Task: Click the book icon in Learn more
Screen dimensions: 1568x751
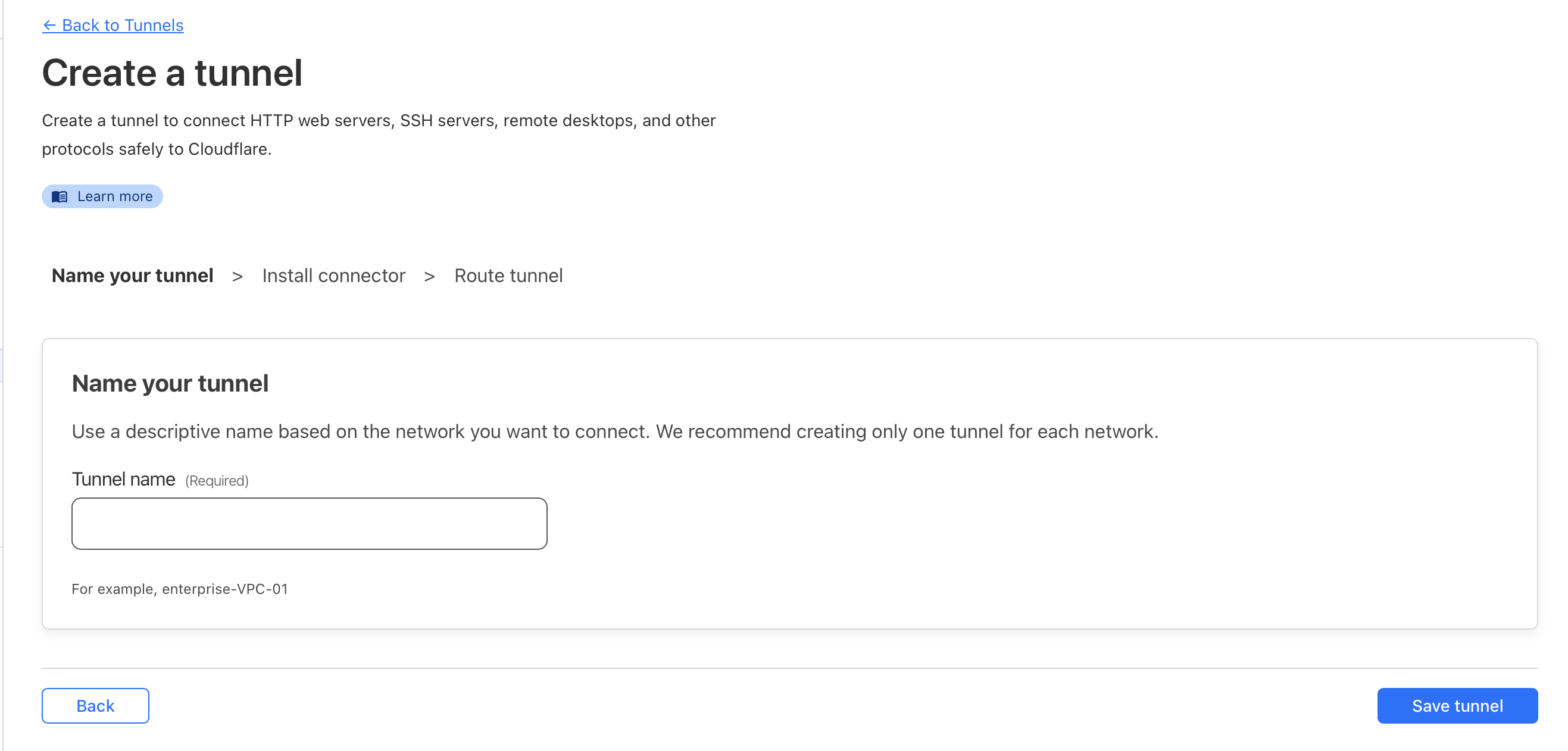Action: click(60, 196)
